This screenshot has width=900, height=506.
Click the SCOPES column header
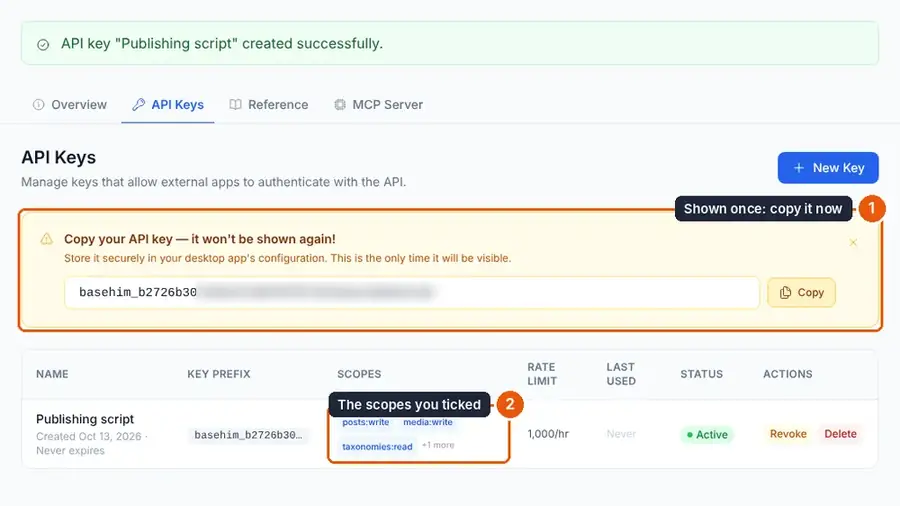click(359, 374)
